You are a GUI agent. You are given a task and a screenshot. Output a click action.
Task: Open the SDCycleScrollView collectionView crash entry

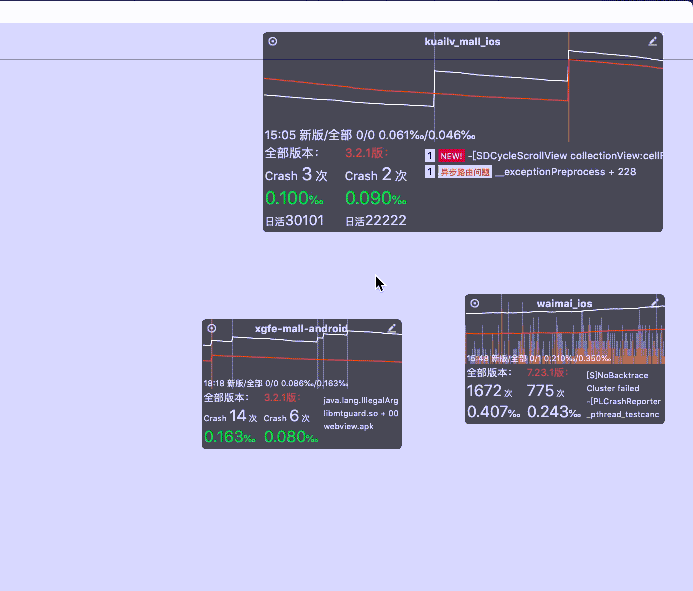coord(566,156)
